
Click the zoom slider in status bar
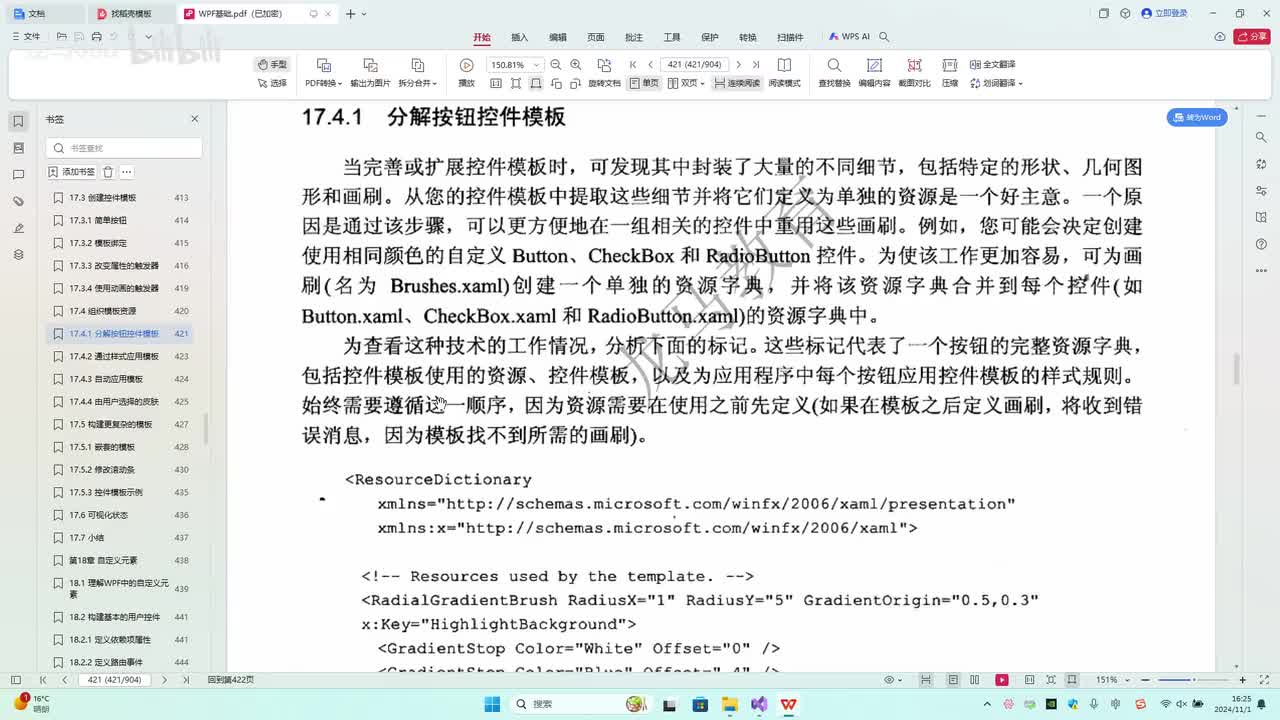tap(1192, 680)
